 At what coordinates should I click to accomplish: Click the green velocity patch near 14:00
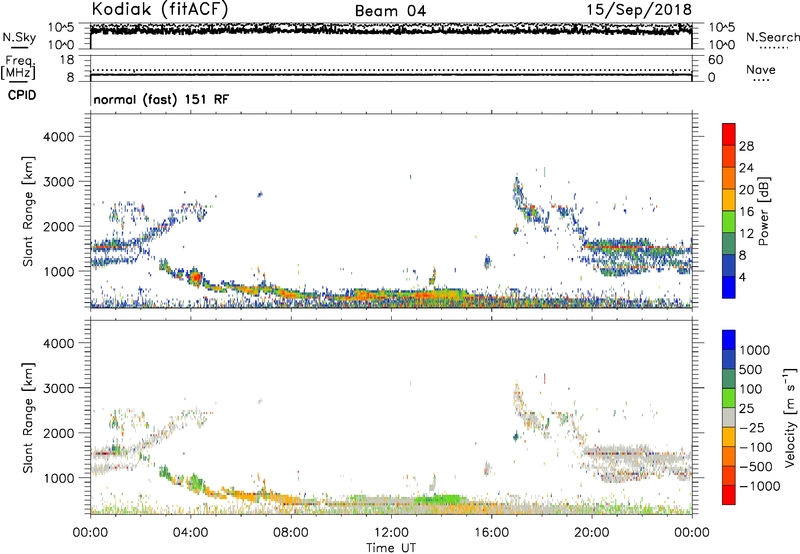[x=441, y=499]
